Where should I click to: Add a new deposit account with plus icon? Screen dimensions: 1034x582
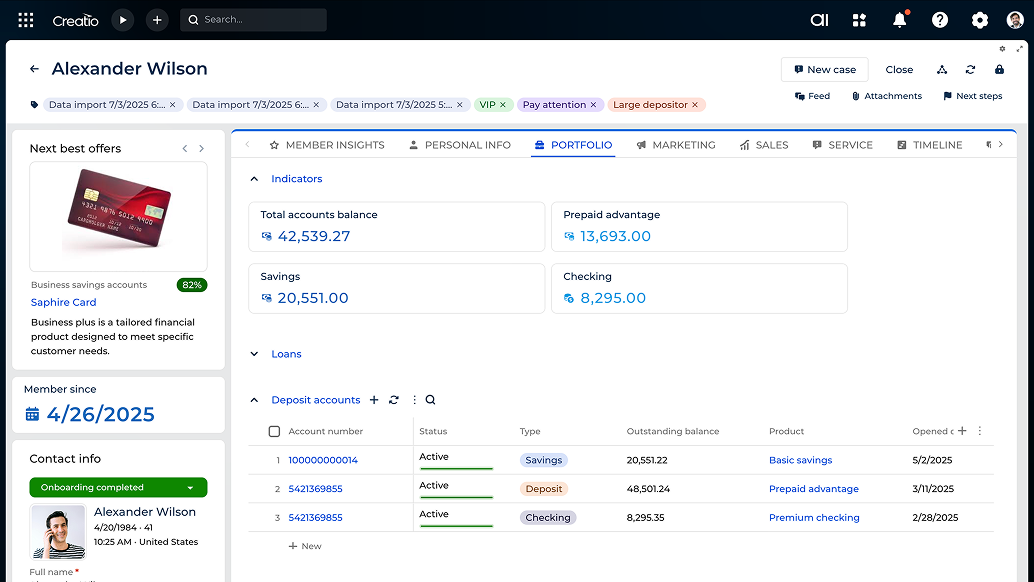[x=374, y=400]
